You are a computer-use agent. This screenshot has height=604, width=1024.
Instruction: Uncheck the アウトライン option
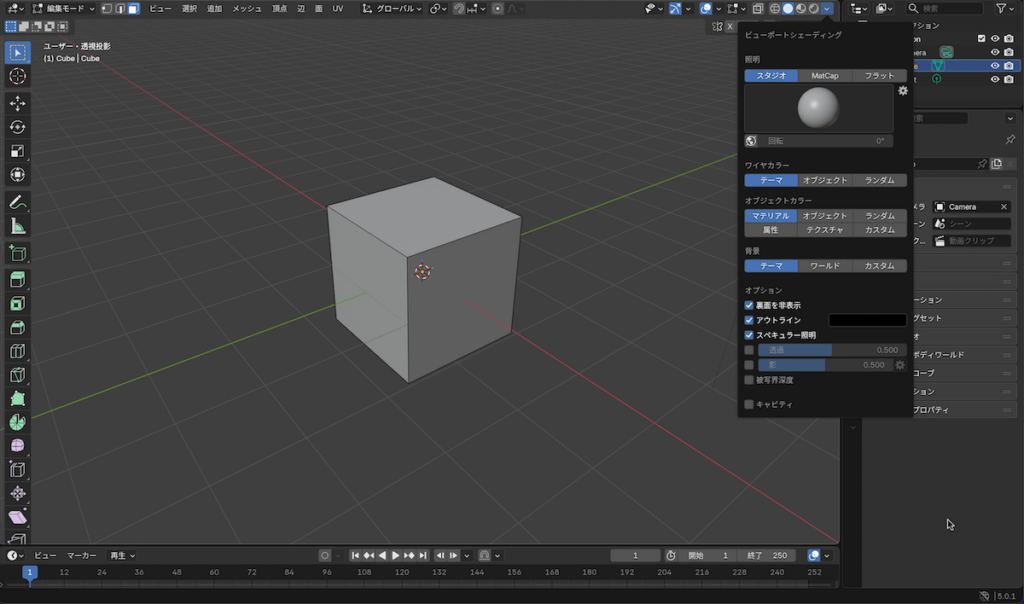[x=749, y=320]
